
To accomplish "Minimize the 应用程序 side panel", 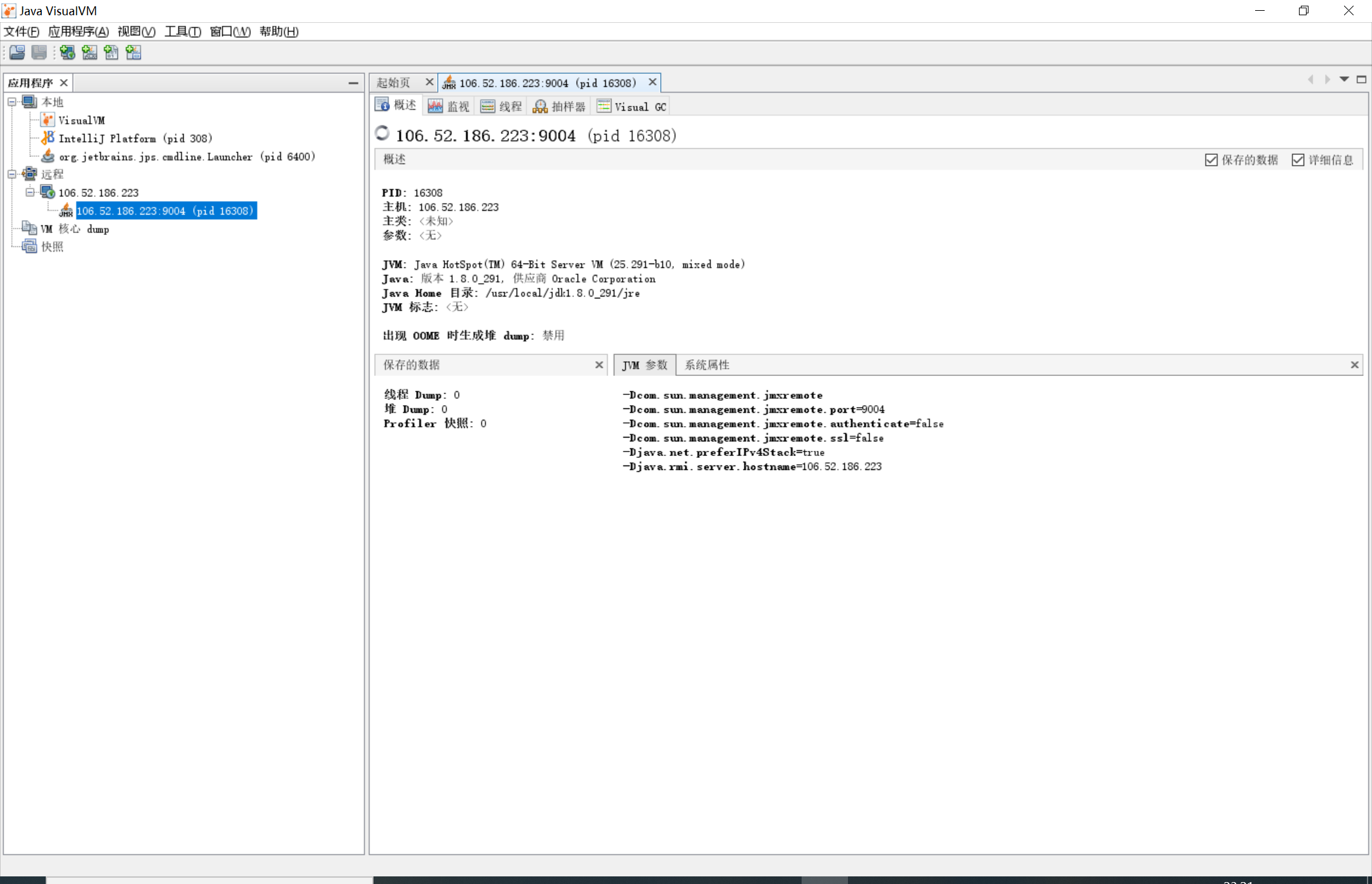I will pos(353,83).
